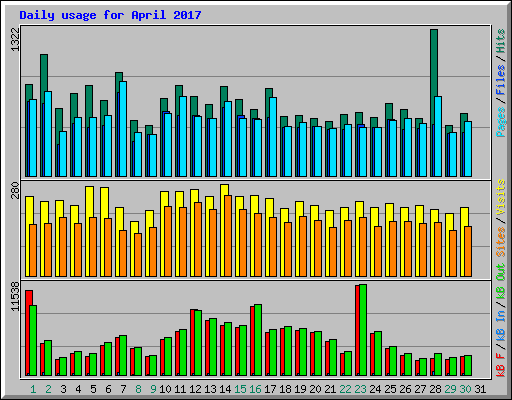This screenshot has height=400, width=512.
Task: Click the 'Files' legend label
Action: point(501,80)
